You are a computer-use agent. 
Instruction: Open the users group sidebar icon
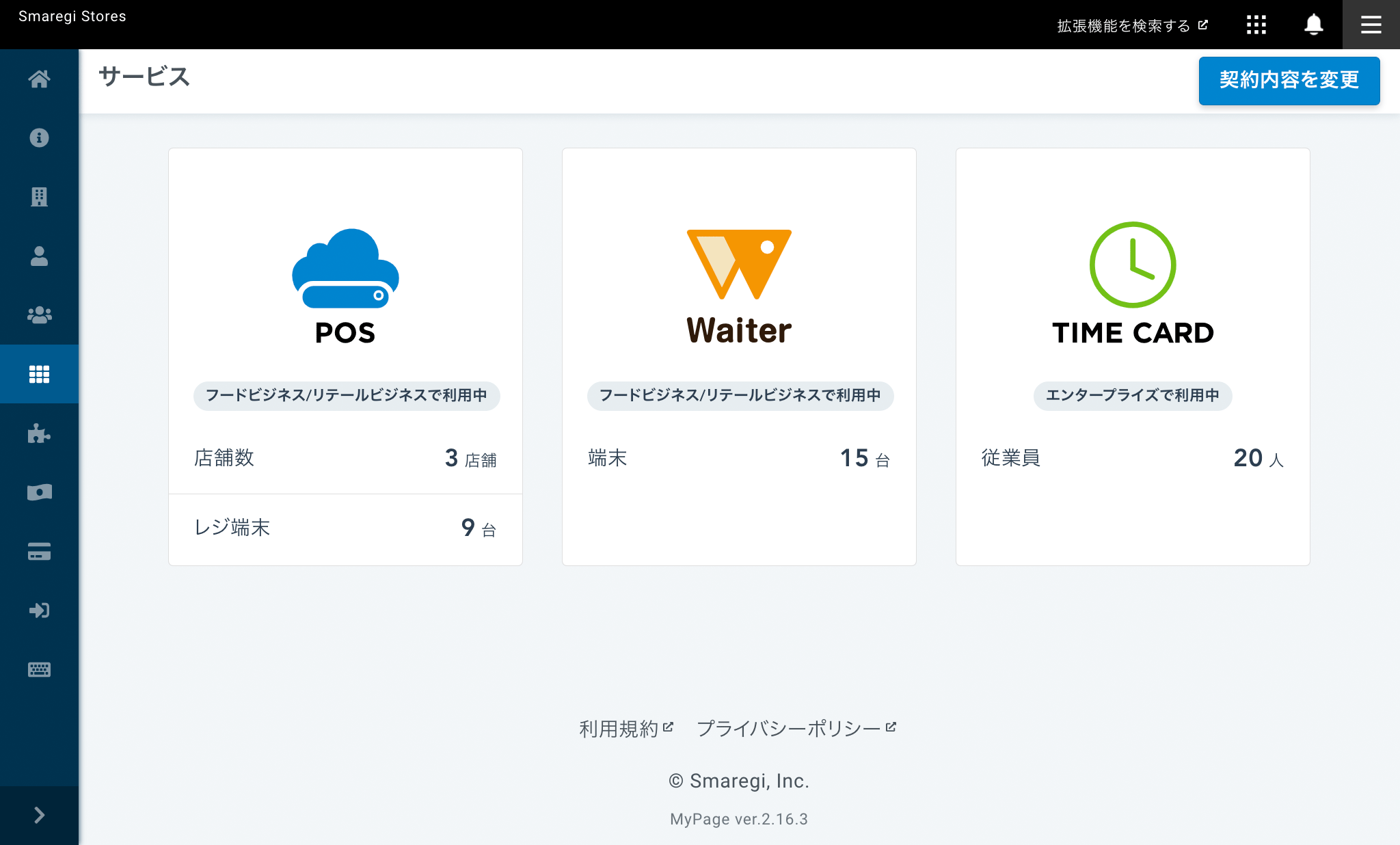pos(39,314)
